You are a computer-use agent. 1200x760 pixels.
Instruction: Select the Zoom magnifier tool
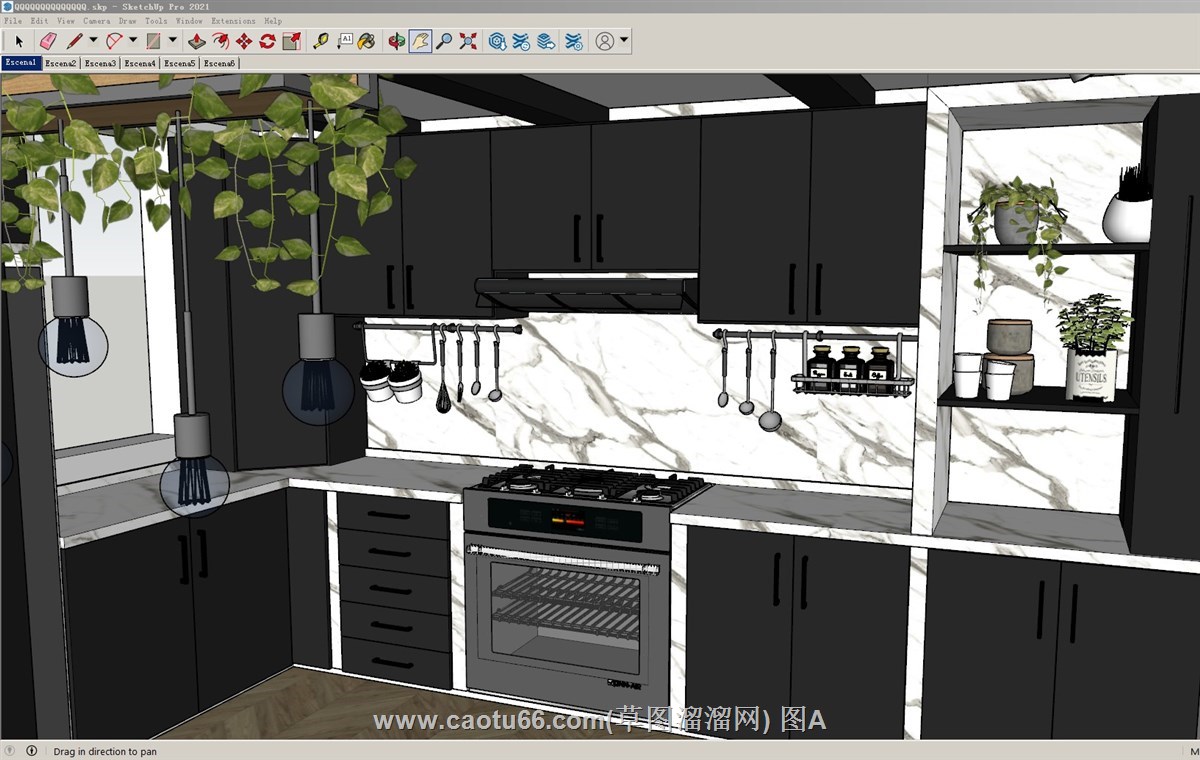pyautogui.click(x=444, y=41)
